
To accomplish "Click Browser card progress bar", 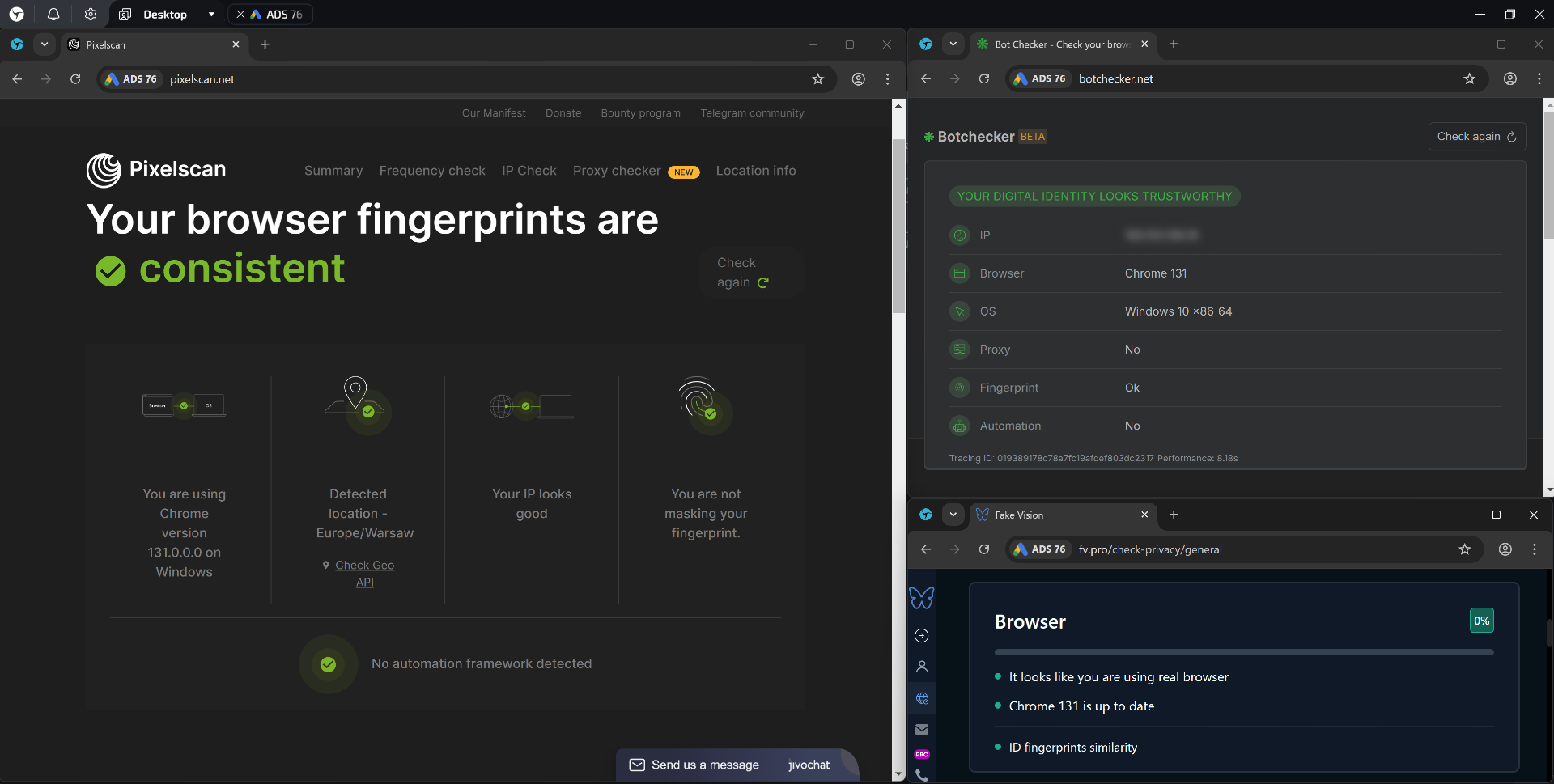I will [1244, 652].
